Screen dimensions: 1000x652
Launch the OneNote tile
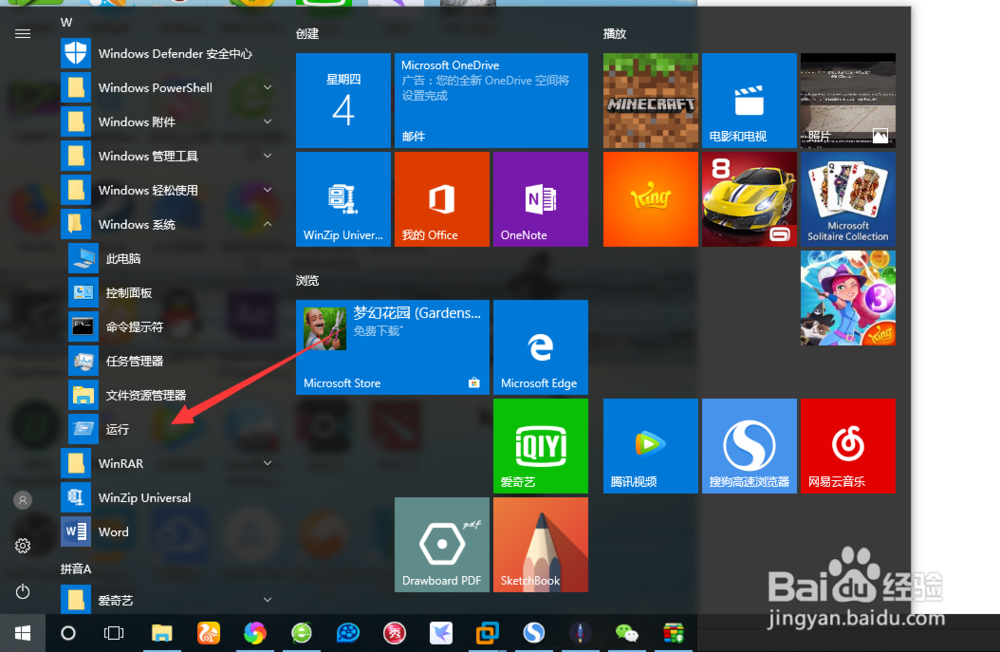(540, 199)
